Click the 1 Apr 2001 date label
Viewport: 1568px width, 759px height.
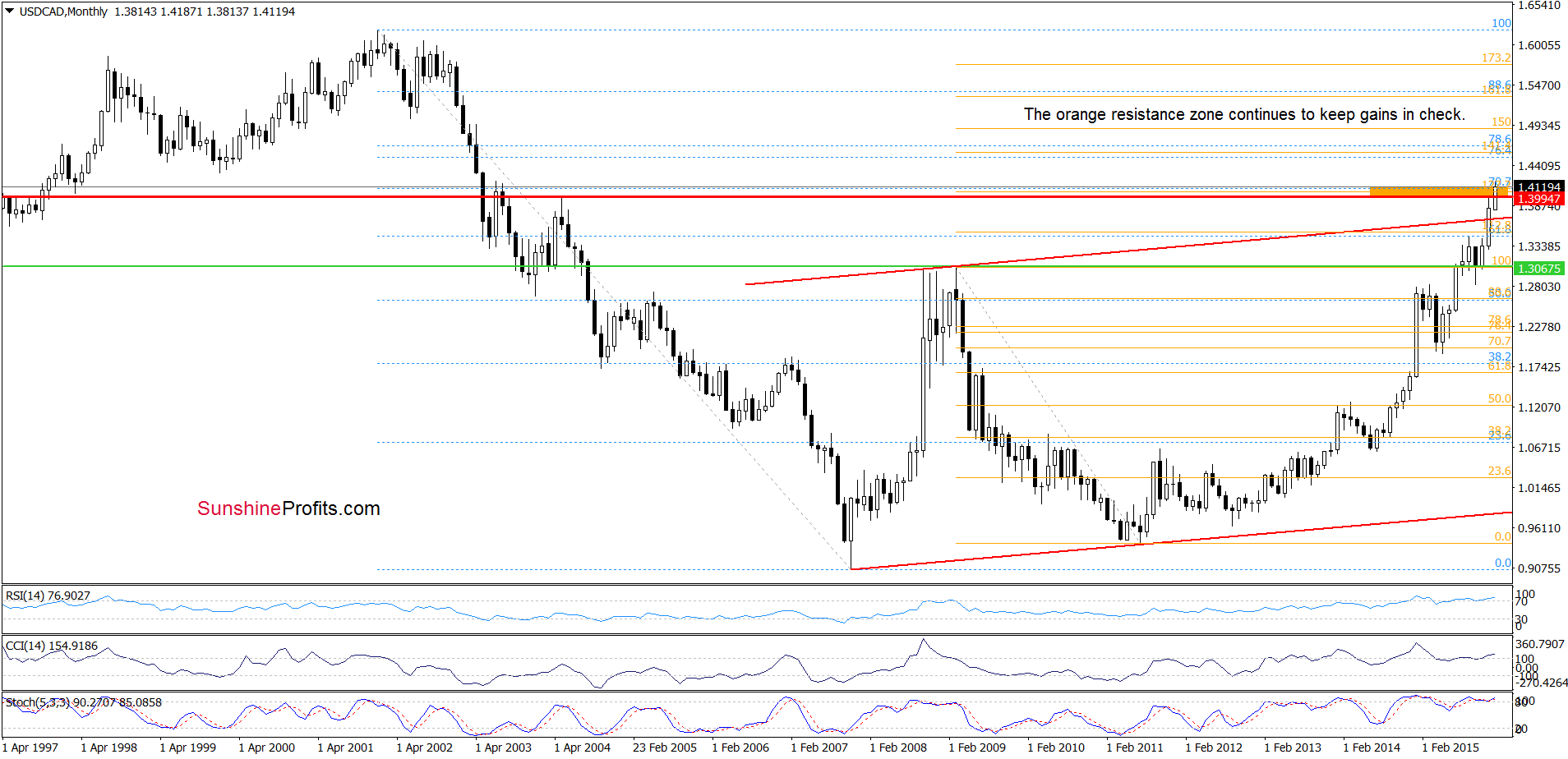pos(346,747)
